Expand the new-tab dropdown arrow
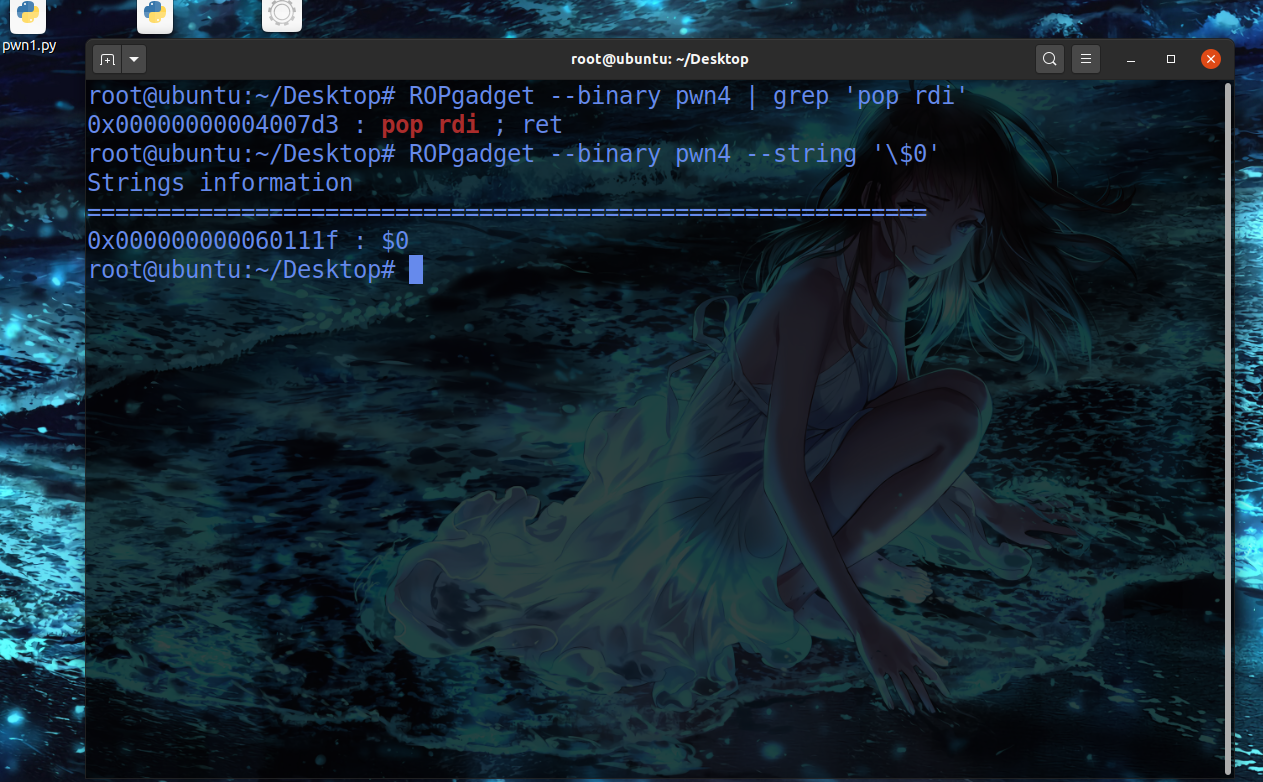This screenshot has width=1263, height=782. click(x=133, y=59)
